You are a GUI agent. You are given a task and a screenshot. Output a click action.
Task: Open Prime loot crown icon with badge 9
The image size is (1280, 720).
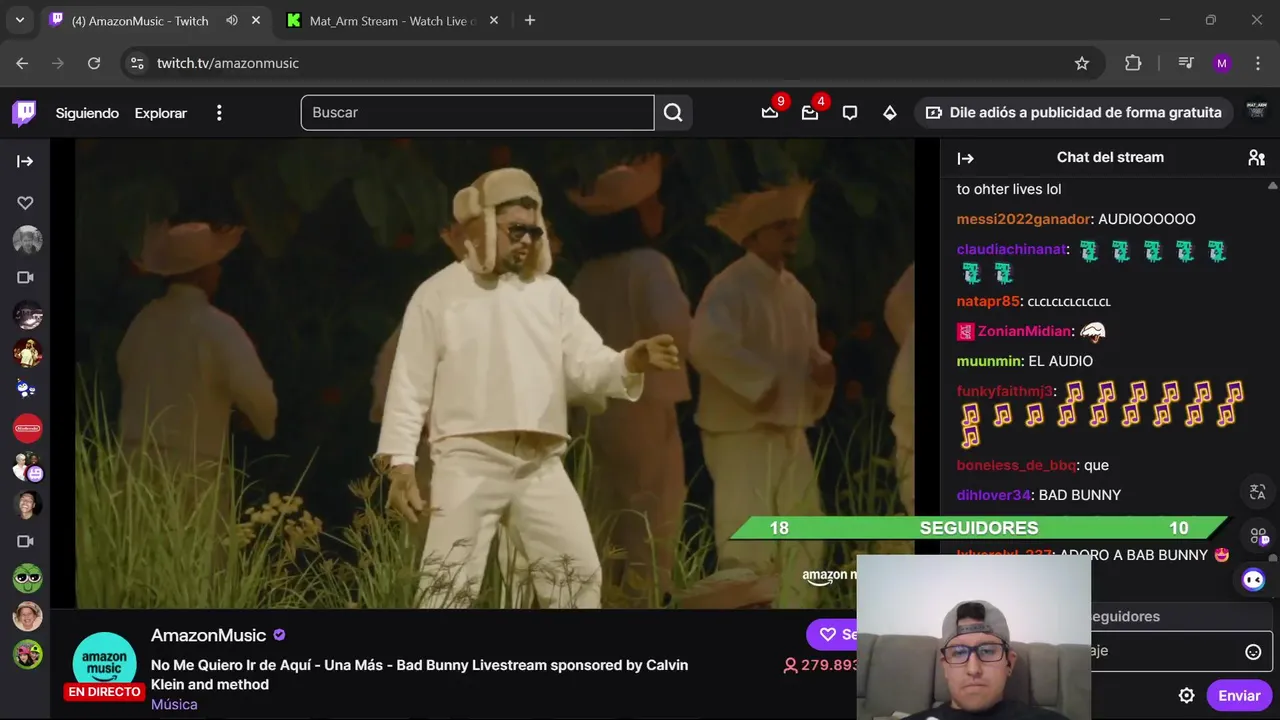(770, 113)
